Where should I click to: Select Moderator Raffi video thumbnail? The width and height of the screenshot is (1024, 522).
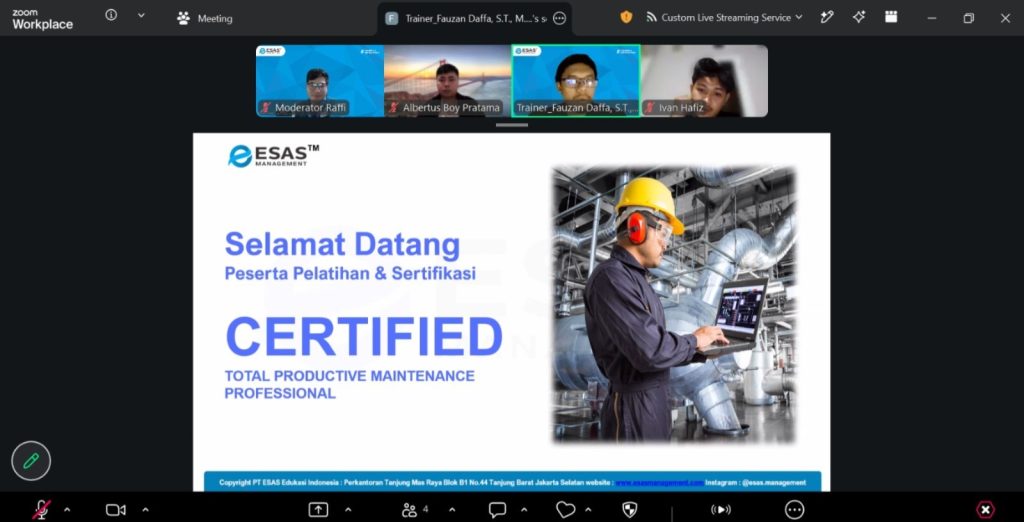pyautogui.click(x=319, y=81)
